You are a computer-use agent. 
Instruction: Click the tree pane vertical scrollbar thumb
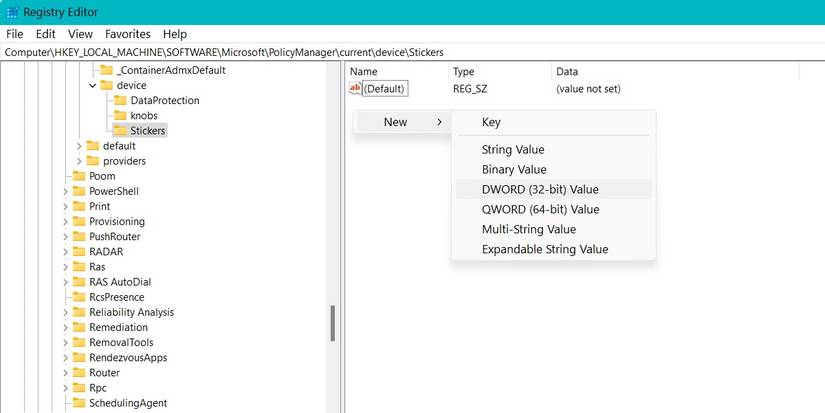(333, 323)
